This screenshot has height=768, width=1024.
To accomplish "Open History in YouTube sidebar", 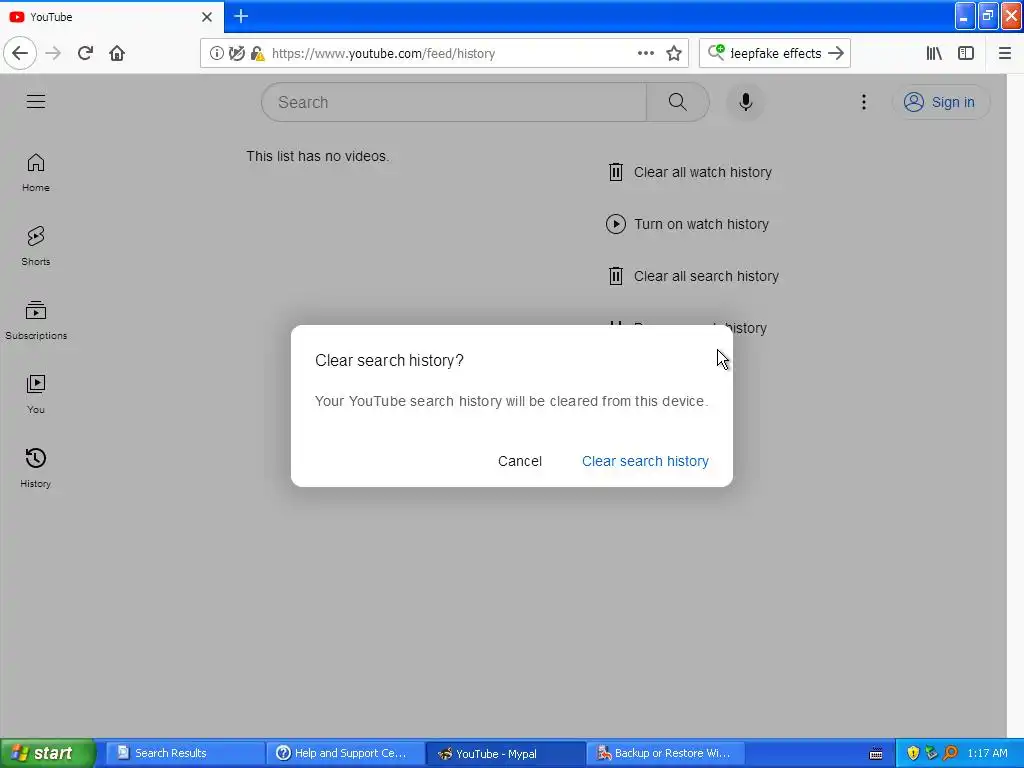I will [36, 468].
